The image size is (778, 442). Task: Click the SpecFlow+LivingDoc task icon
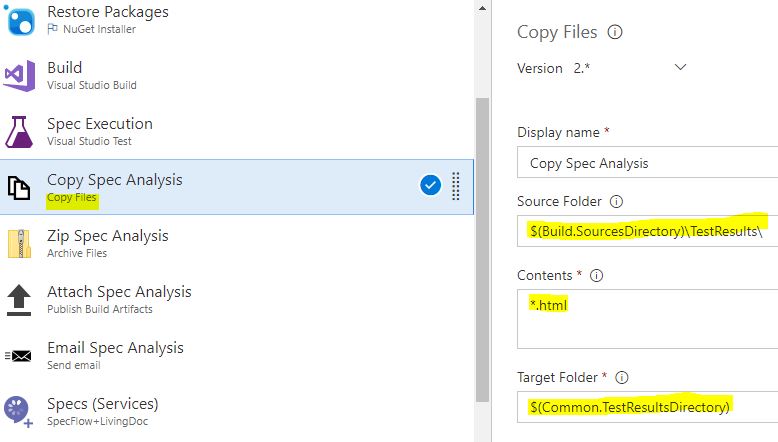click(19, 412)
